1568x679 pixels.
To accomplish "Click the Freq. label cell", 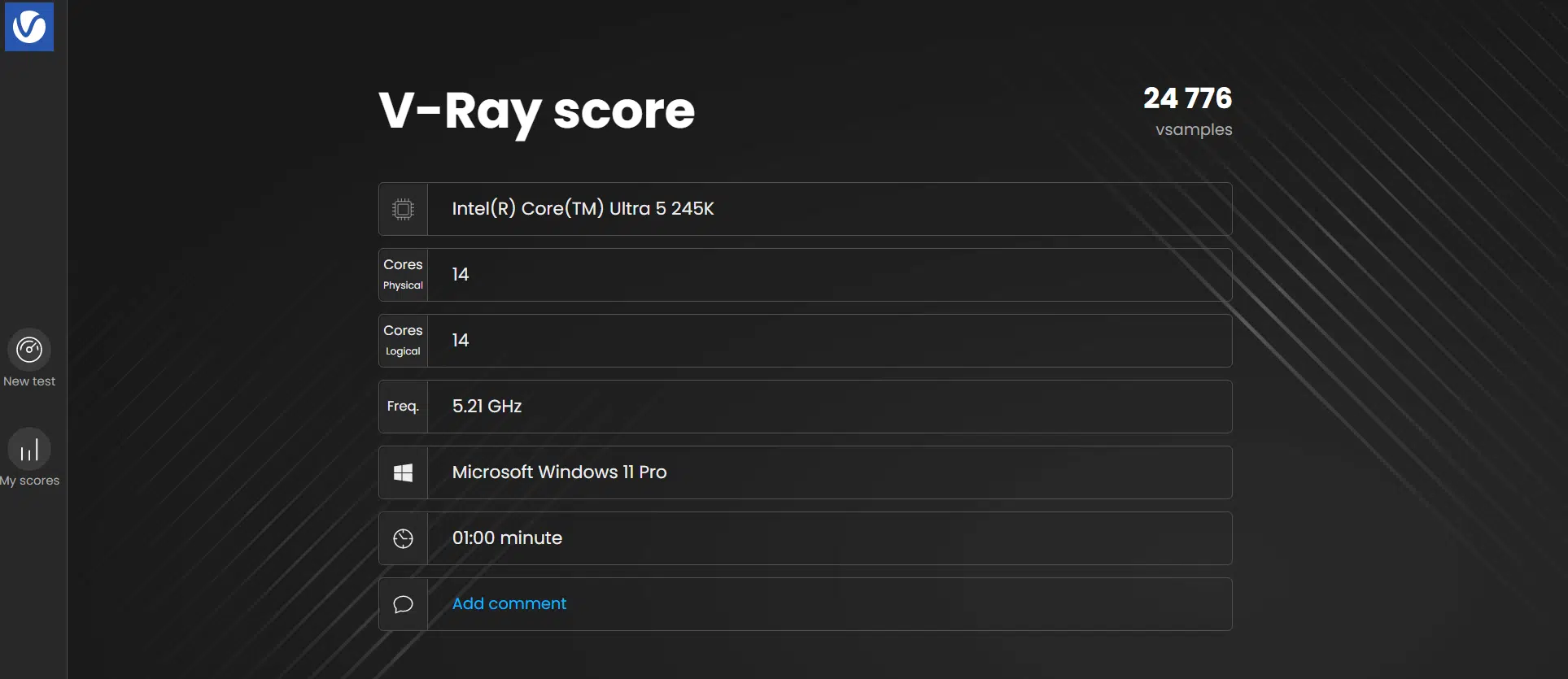I will pos(403,407).
